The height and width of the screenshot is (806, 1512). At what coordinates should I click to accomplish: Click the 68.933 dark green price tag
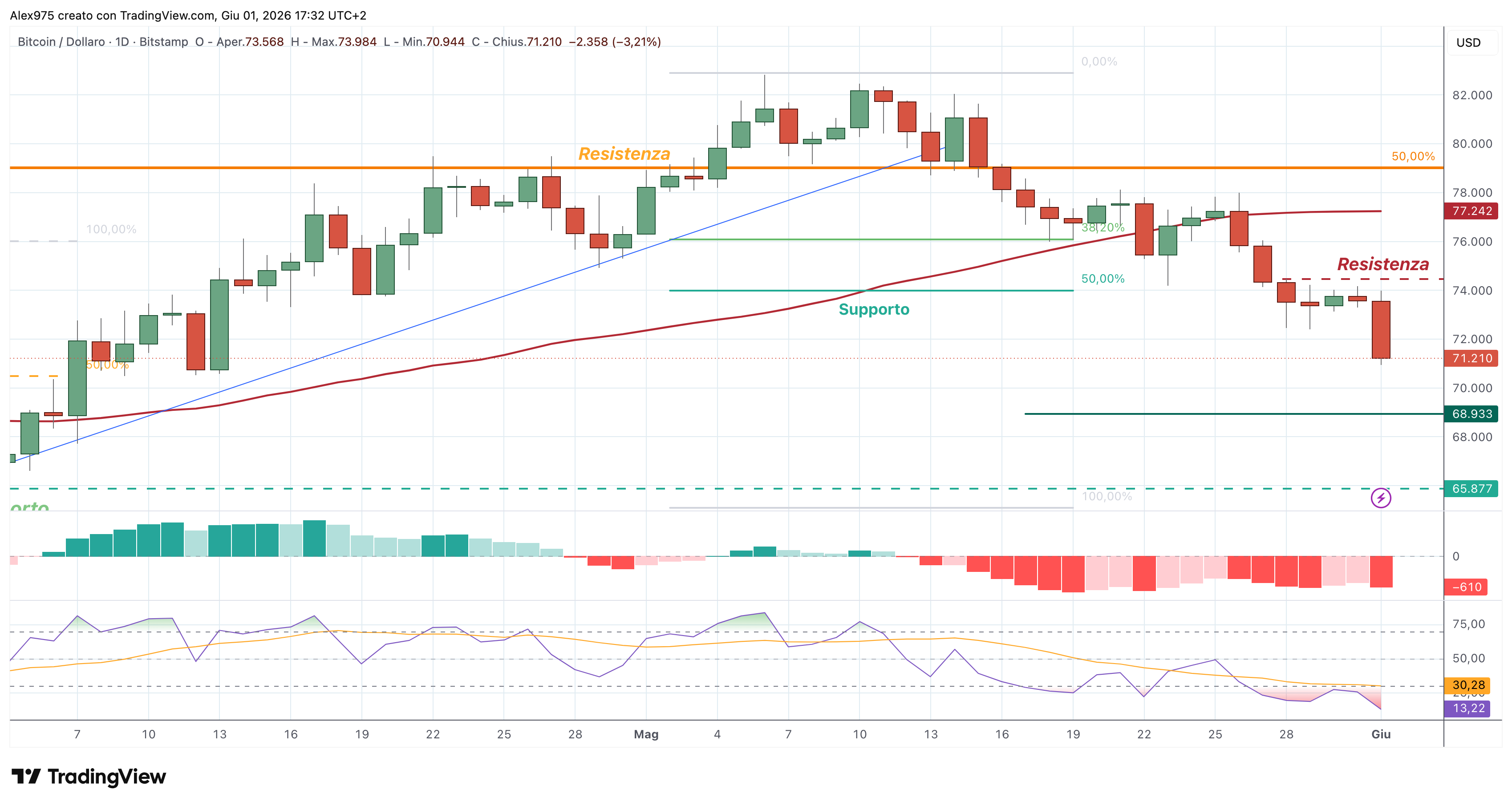[1471, 414]
